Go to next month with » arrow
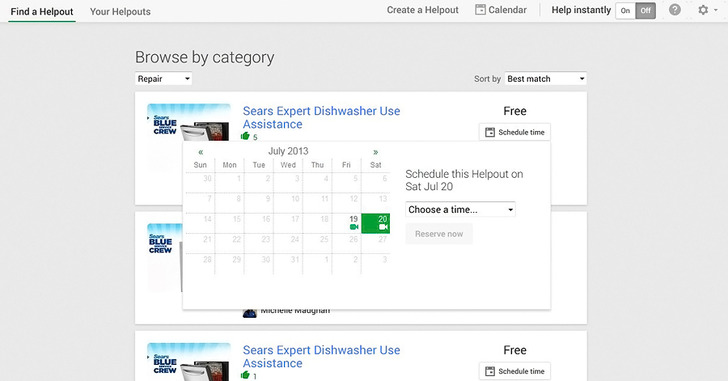 pyautogui.click(x=376, y=152)
